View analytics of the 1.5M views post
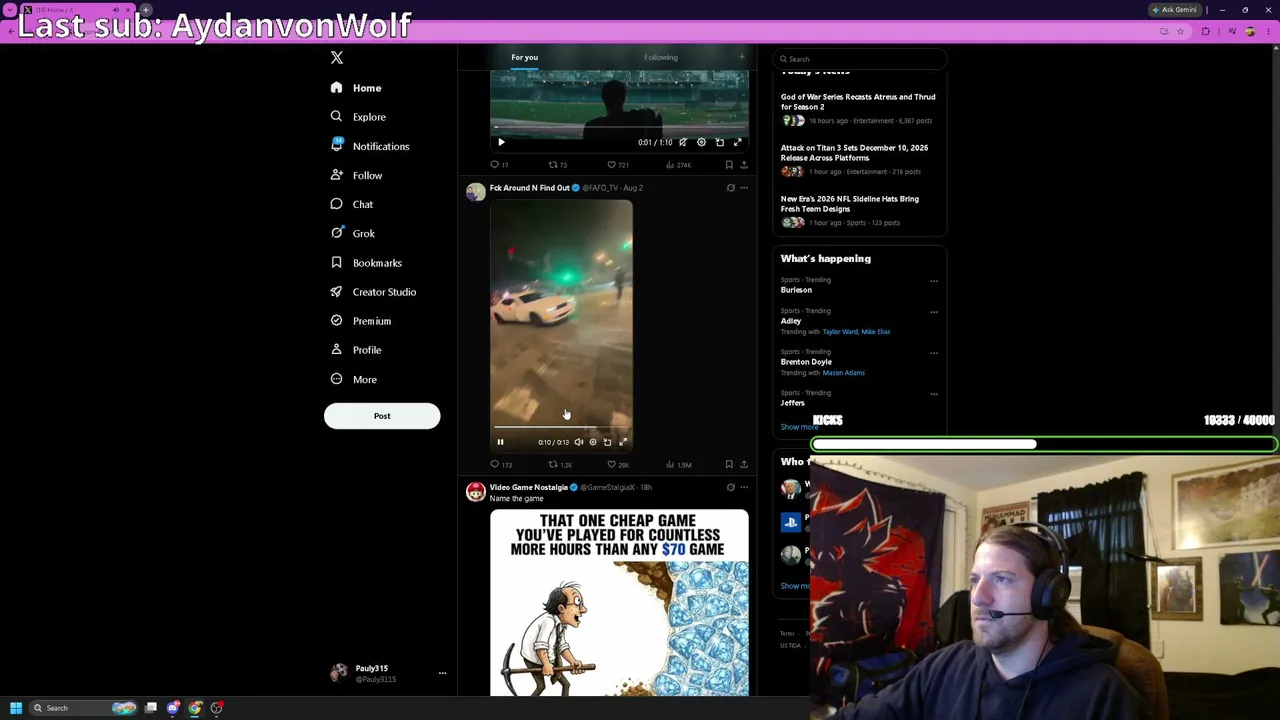The image size is (1280, 720). [x=679, y=465]
